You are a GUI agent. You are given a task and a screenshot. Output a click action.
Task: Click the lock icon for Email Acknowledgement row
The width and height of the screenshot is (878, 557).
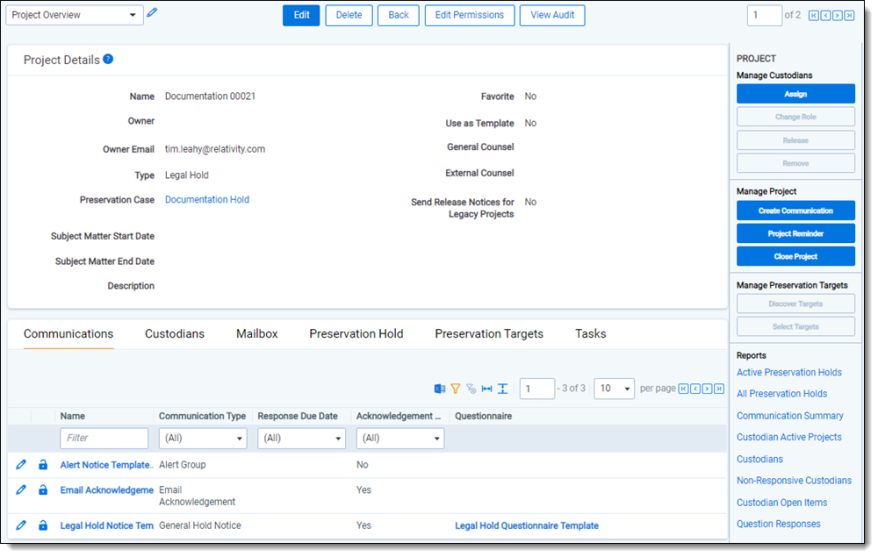43,490
